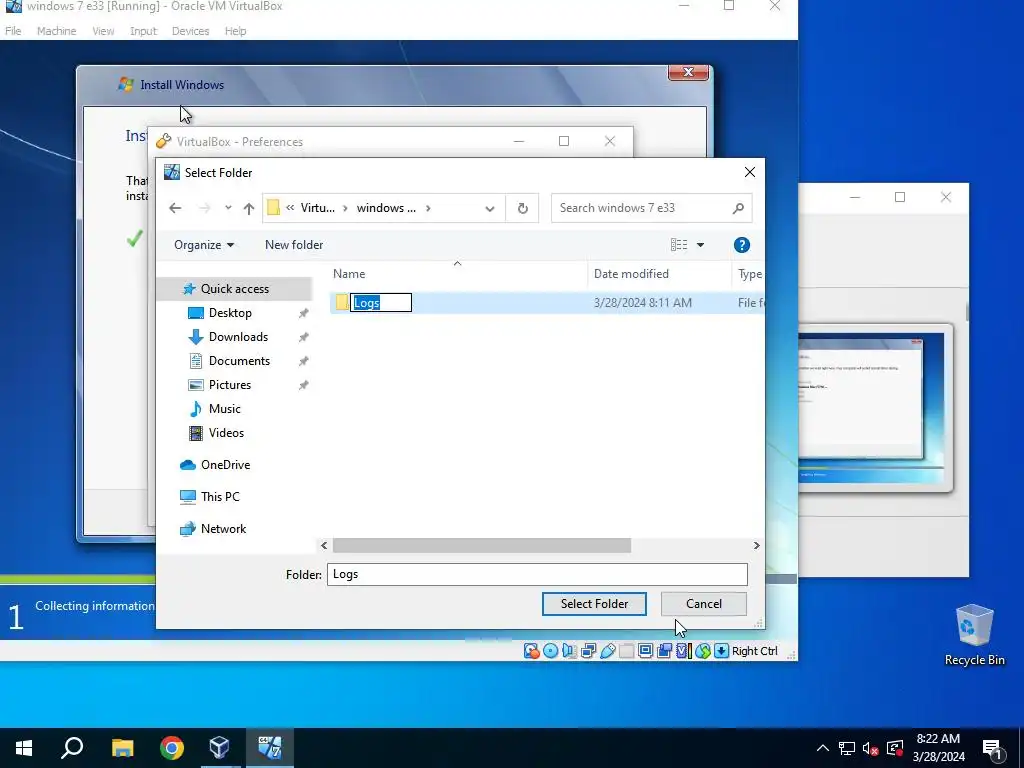Show hidden tray icons
Screen dimensions: 1024x768
coord(823,748)
